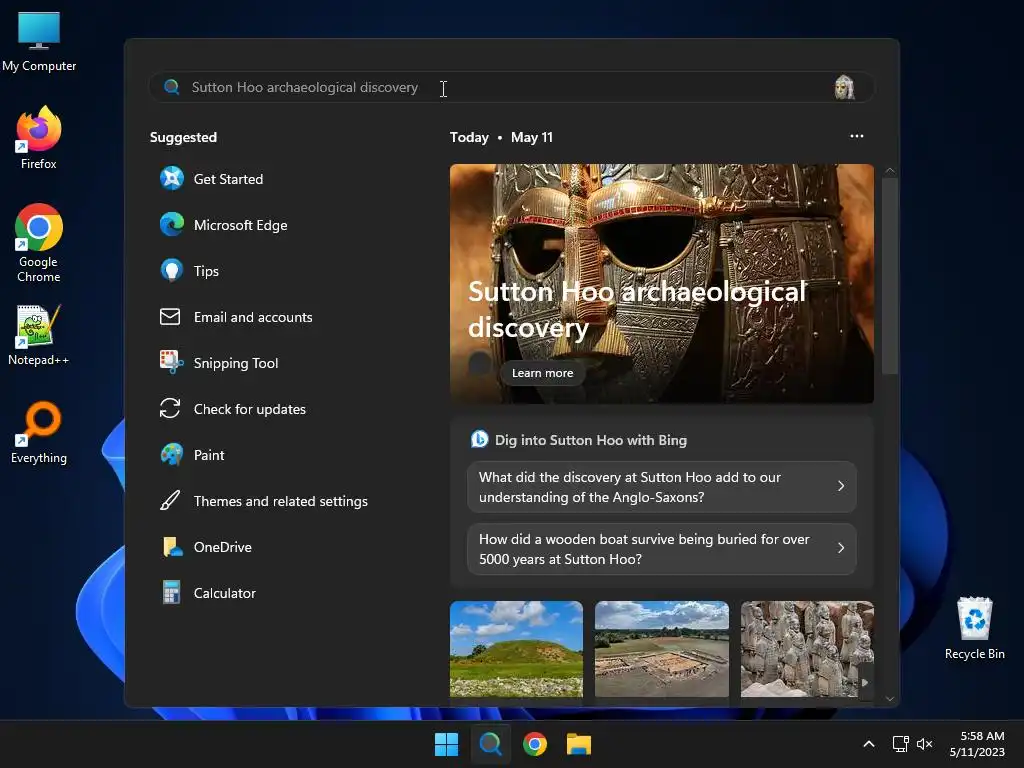Select Check for updates
Screen dimensions: 1024x768
pos(232,409)
